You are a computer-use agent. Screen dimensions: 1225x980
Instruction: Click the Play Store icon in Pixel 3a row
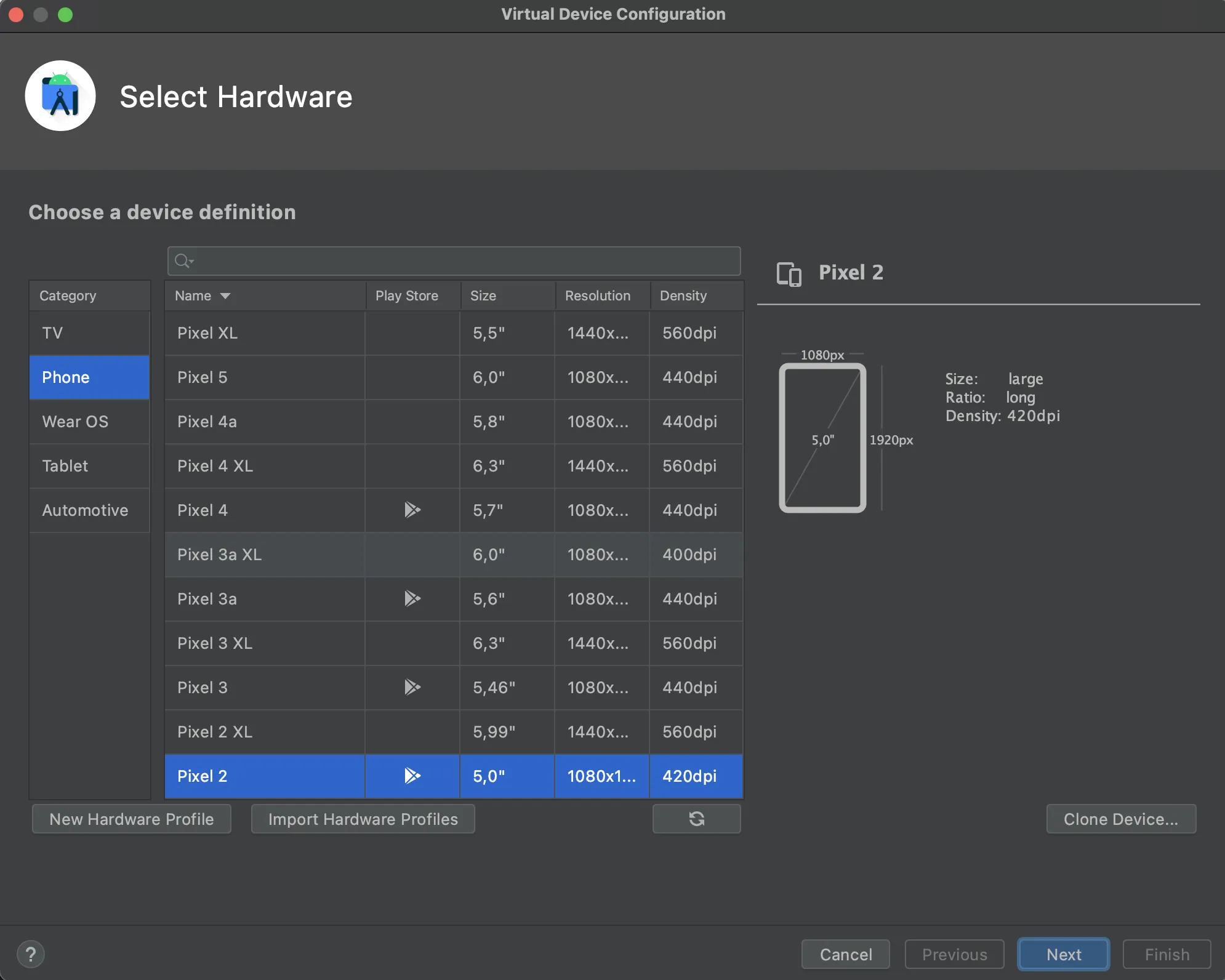click(412, 598)
